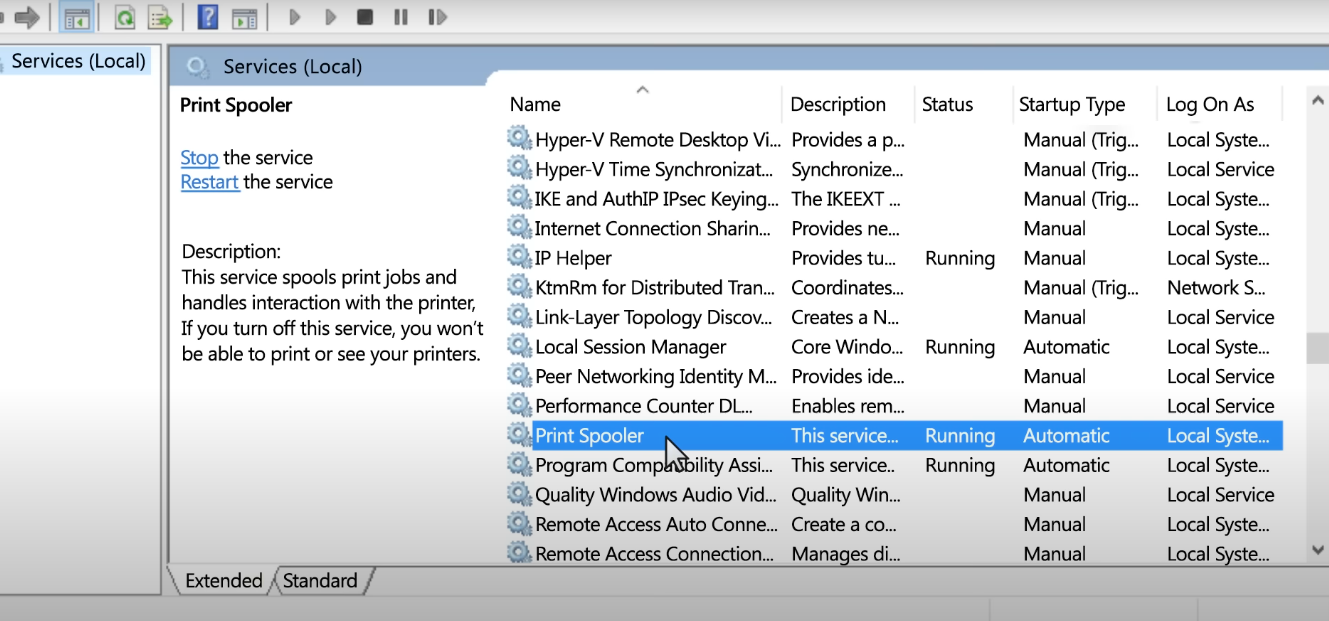Select the IP Helper service name
Viewport: 1329px width, 621px height.
pos(573,258)
